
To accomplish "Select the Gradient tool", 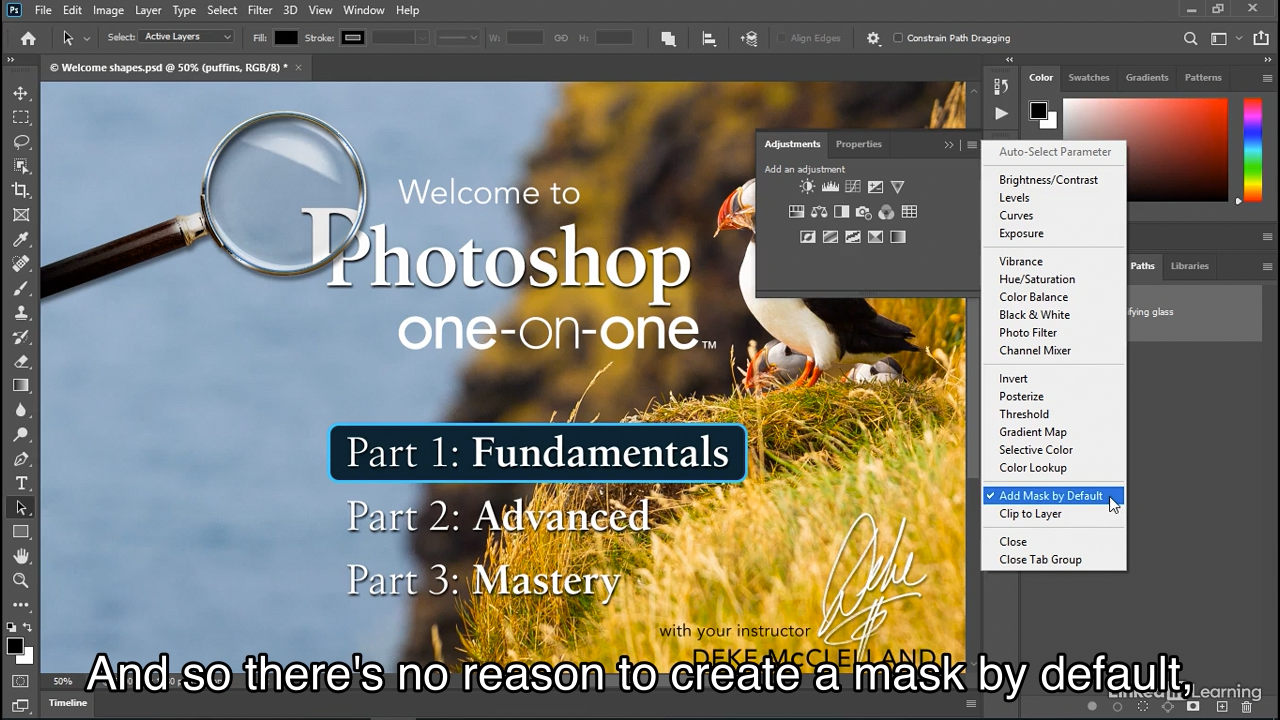I will tap(21, 385).
